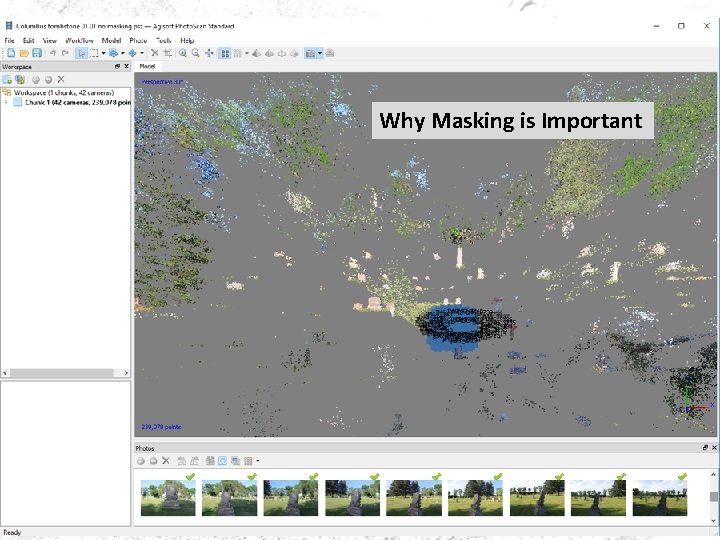720x540 pixels.
Task: Open the Dense Cloud display dropdown arrow
Action: pyautogui.click(x=247, y=53)
